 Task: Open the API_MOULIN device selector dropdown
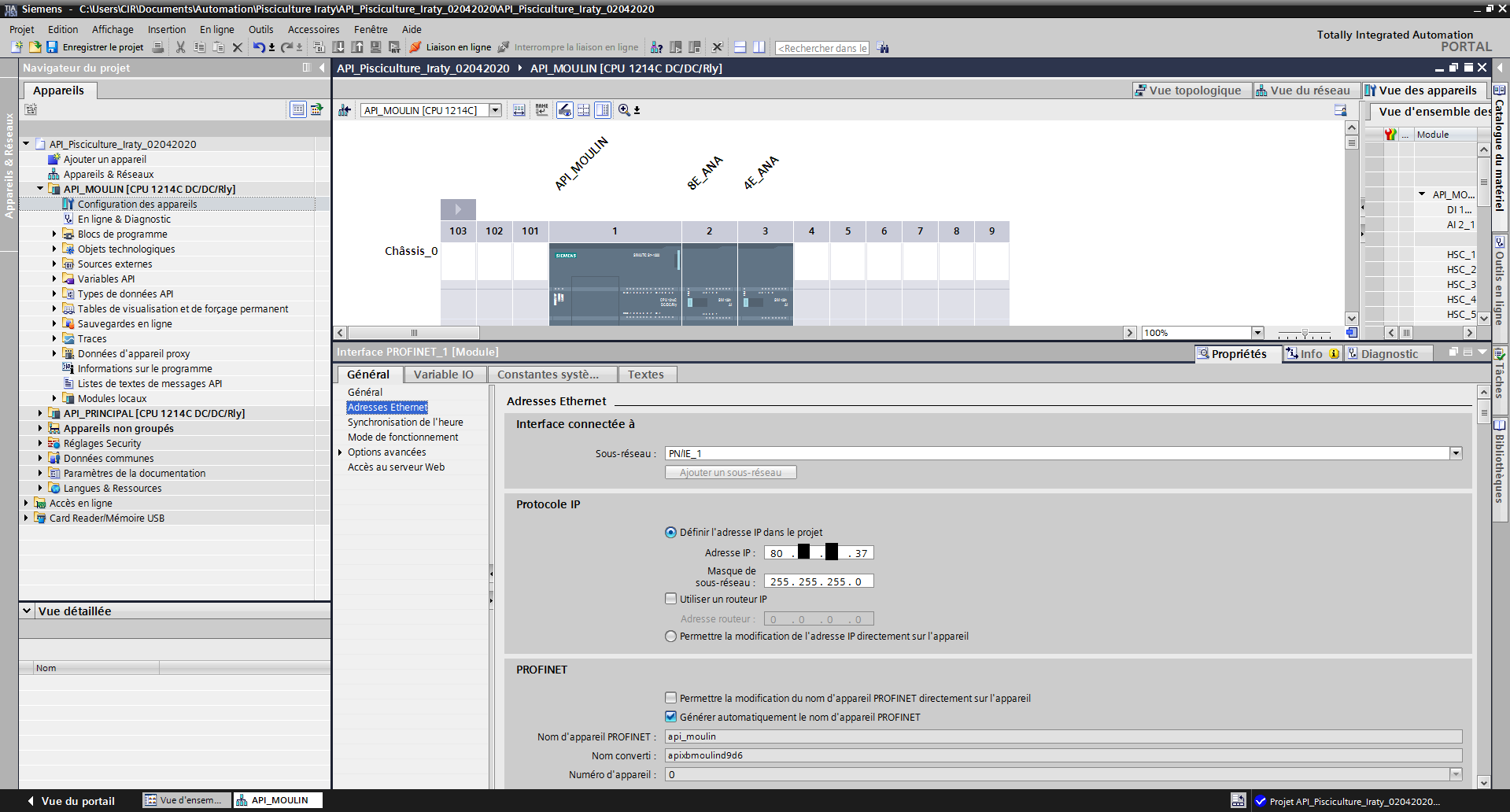(496, 110)
